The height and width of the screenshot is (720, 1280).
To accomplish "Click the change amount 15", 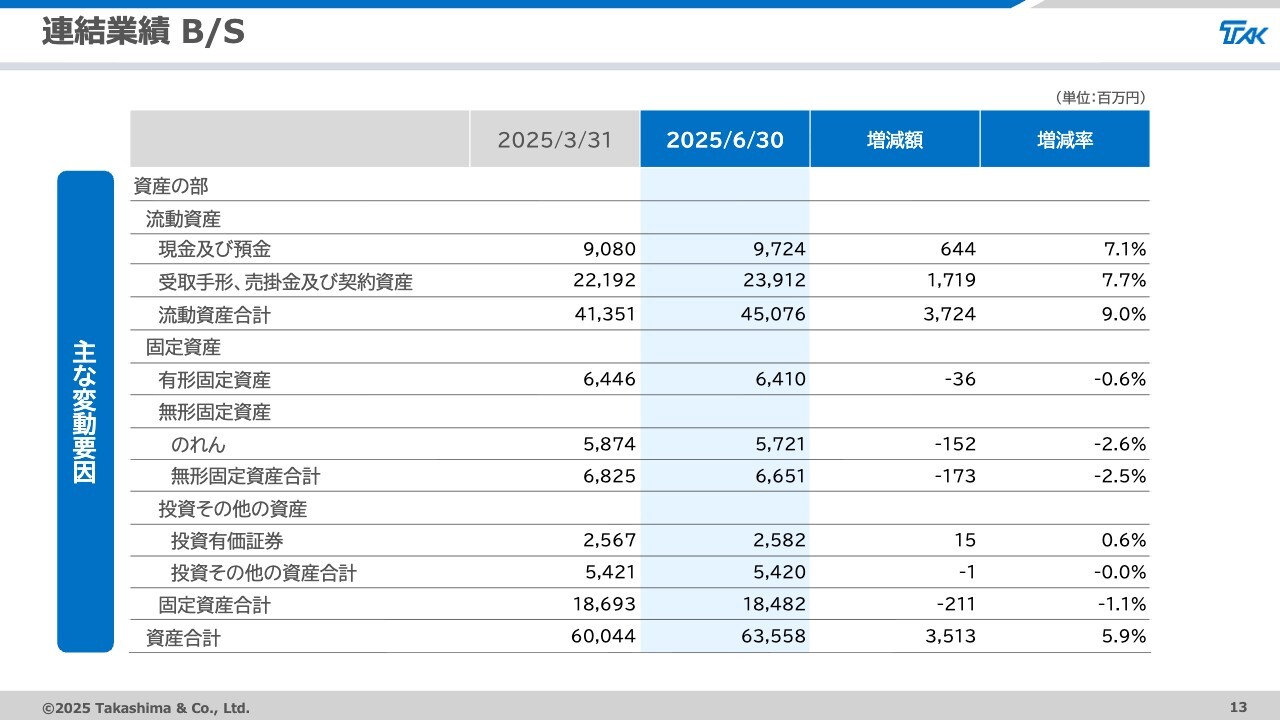I will tap(965, 541).
